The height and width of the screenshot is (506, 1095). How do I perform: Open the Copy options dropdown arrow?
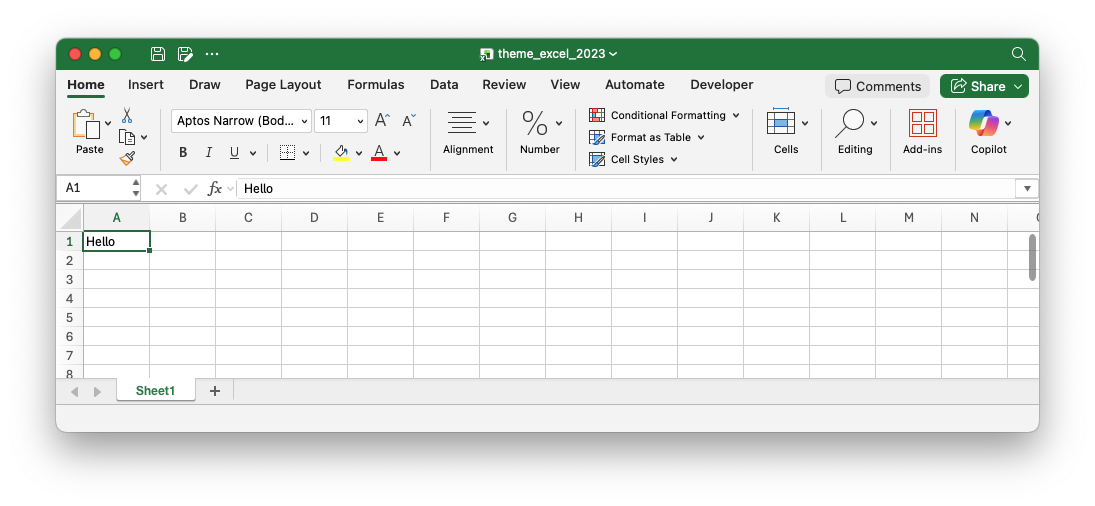pyautogui.click(x=144, y=137)
